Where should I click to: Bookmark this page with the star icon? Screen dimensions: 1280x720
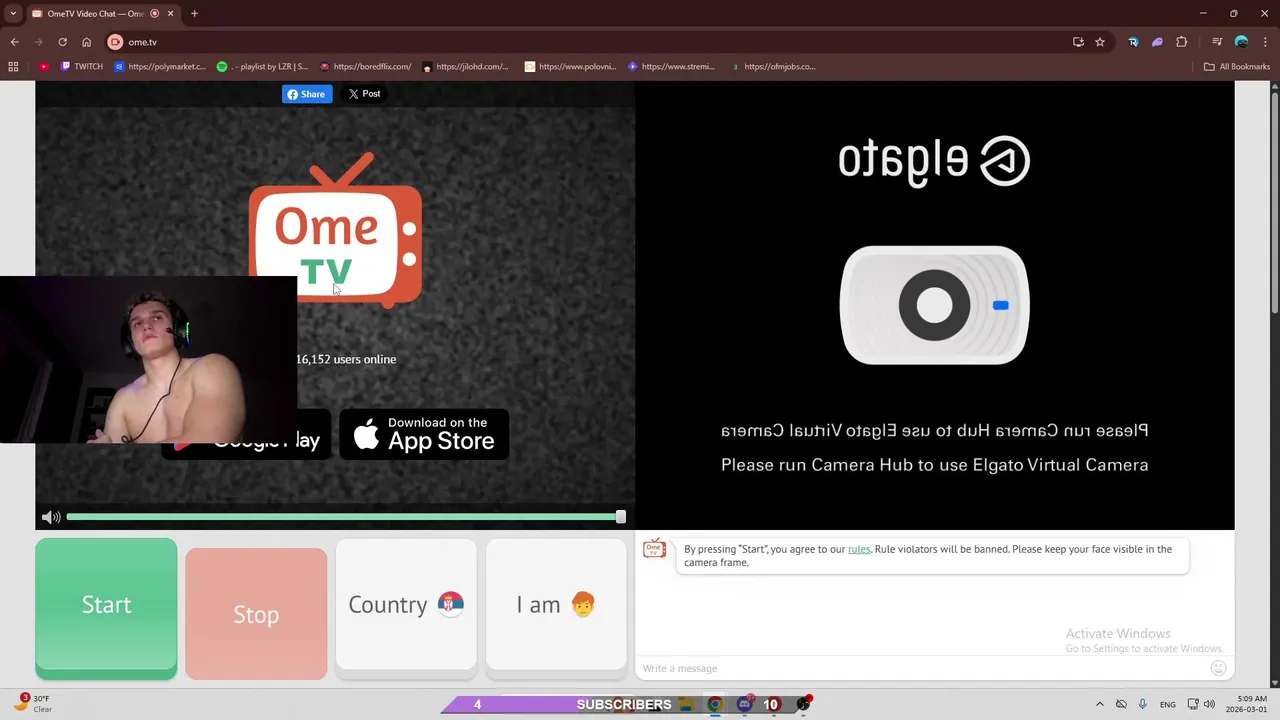(1100, 42)
